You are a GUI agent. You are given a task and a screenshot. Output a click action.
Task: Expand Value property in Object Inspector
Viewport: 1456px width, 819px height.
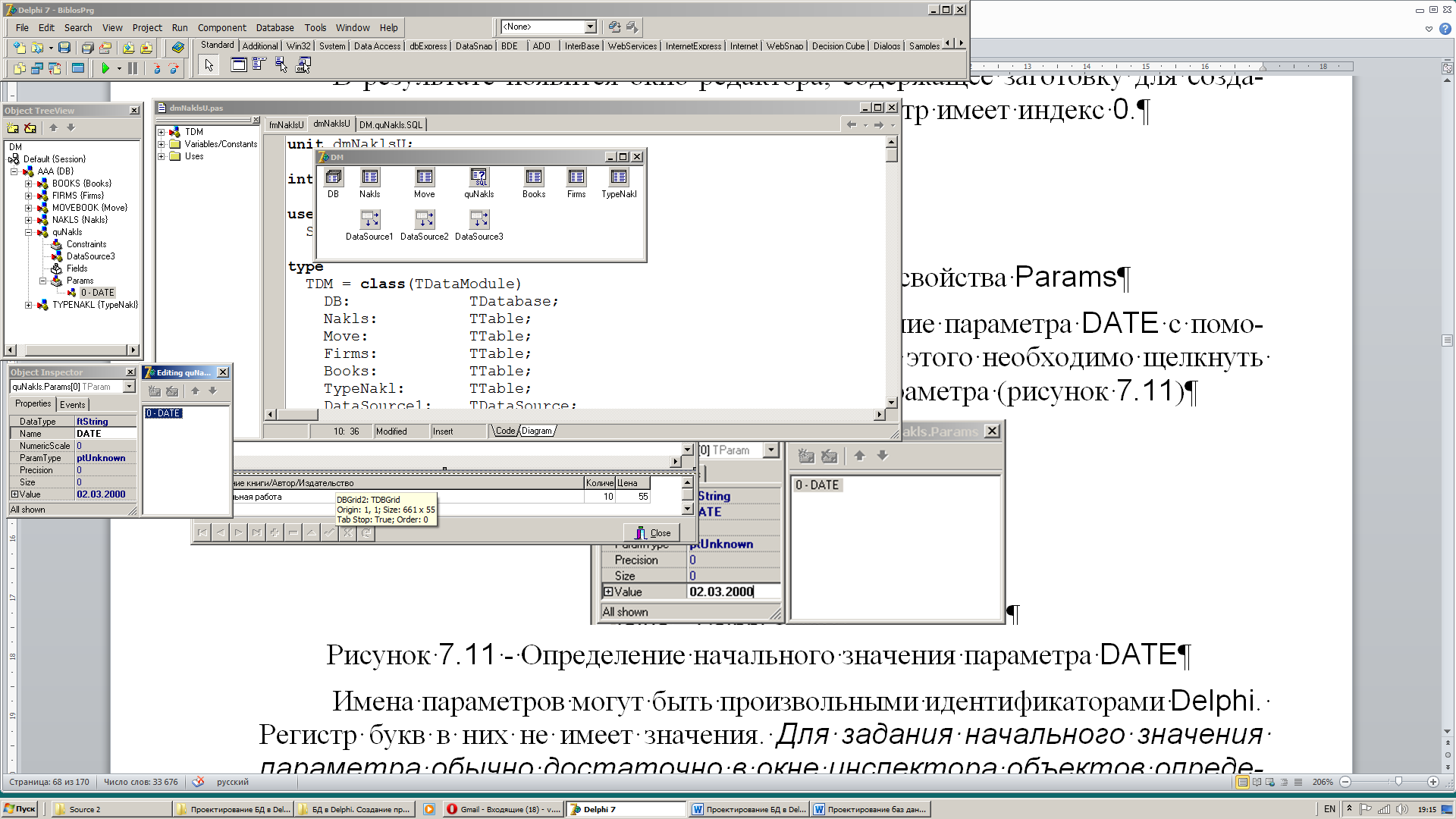click(x=14, y=494)
